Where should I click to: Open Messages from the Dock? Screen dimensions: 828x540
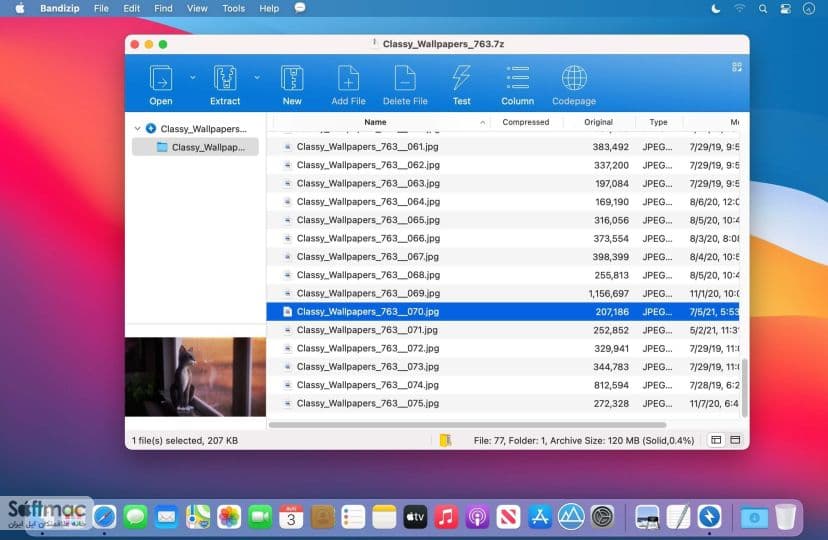[x=136, y=516]
